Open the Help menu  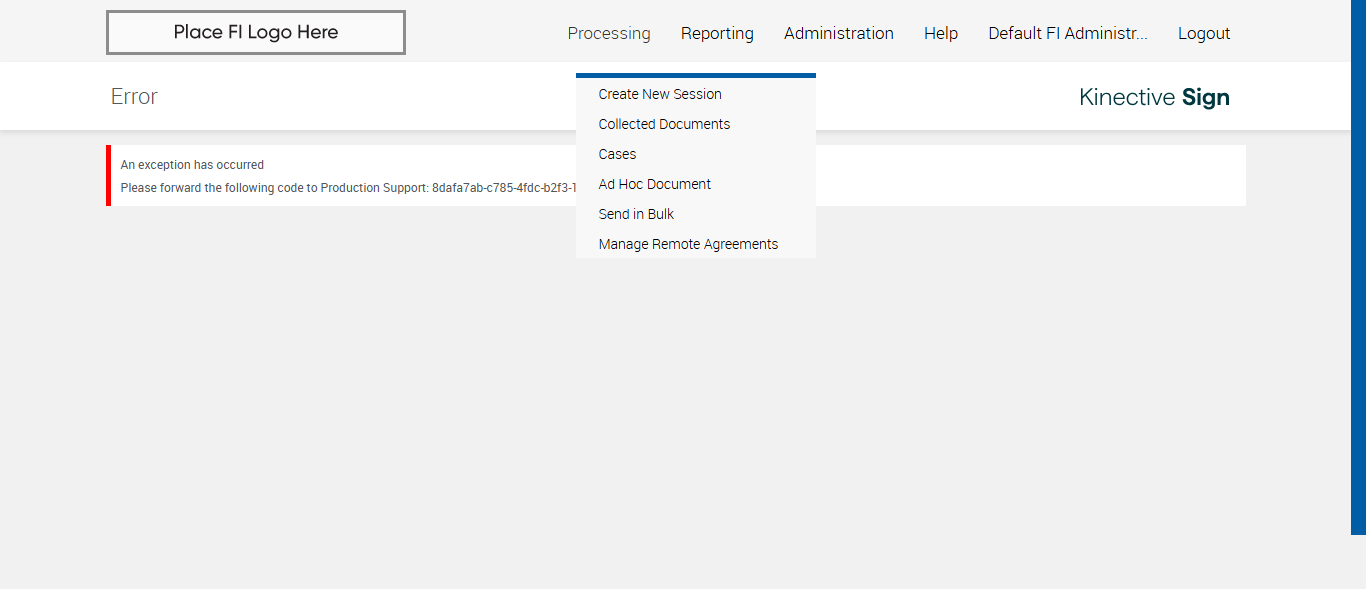coord(940,33)
